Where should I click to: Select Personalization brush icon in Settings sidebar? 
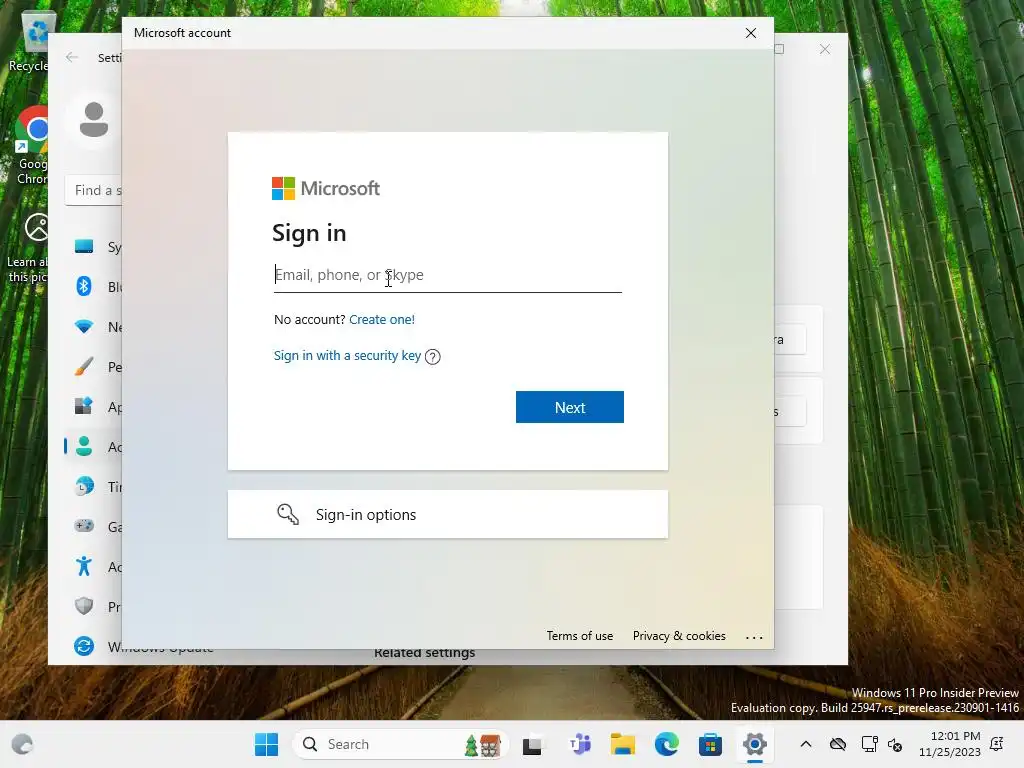pos(84,366)
